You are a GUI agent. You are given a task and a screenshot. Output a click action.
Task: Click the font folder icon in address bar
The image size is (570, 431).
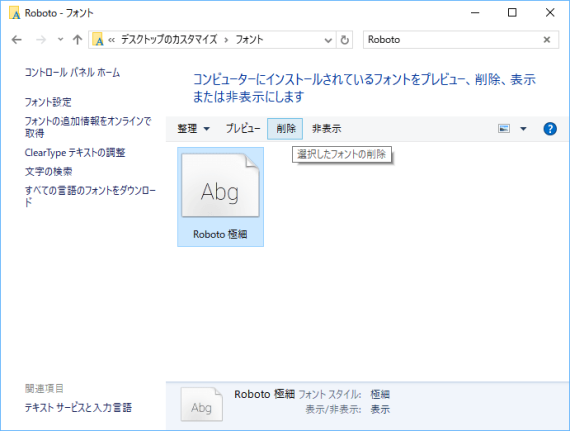point(98,40)
